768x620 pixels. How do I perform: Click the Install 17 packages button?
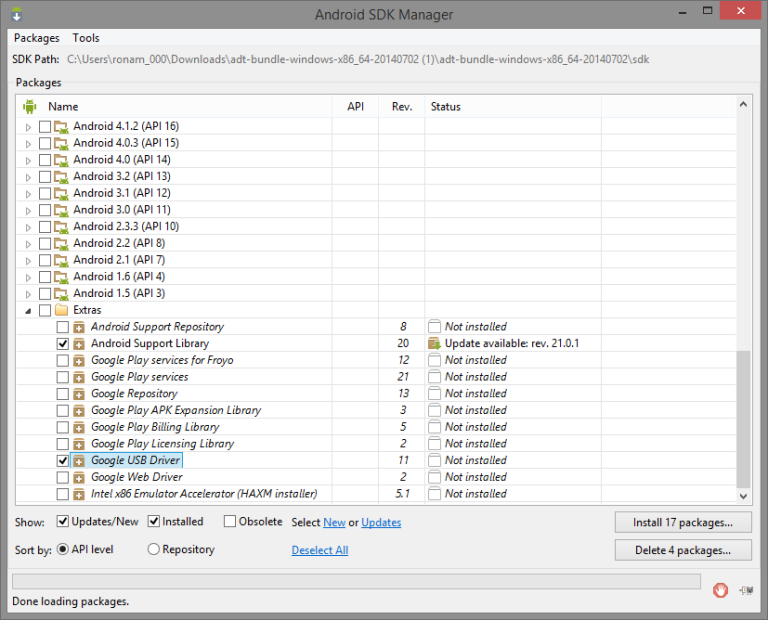[683, 522]
